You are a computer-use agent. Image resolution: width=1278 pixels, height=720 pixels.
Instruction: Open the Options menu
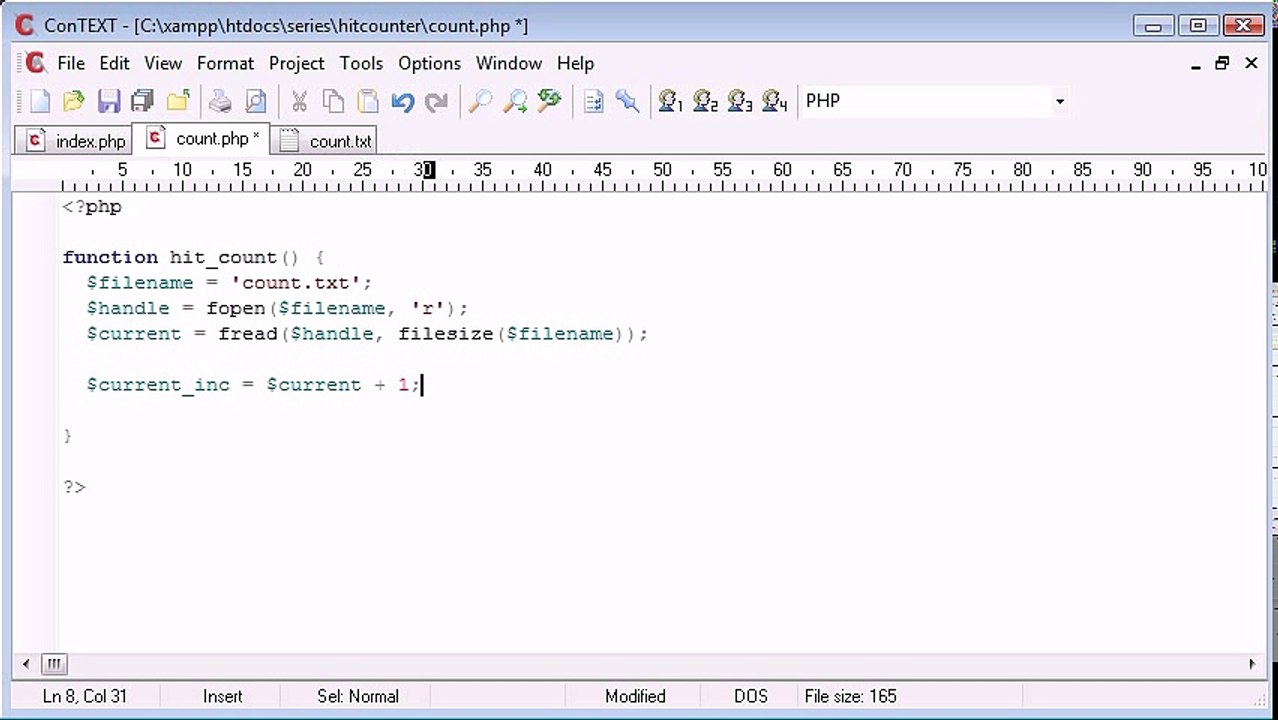pyautogui.click(x=429, y=63)
